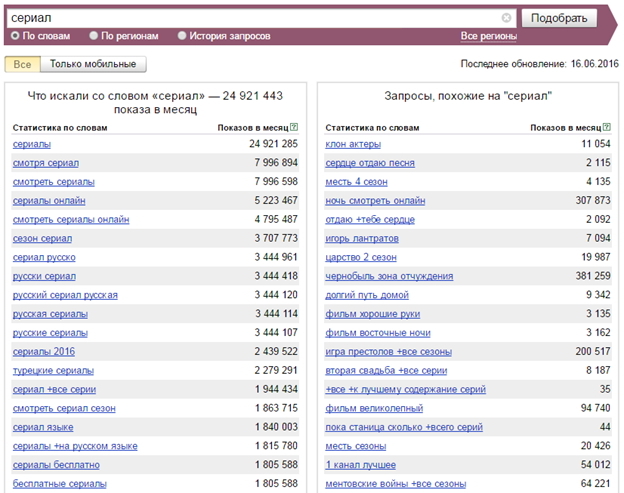Open 'отдаю +тебе сердце' link
The width and height of the screenshot is (624, 493).
(x=370, y=219)
